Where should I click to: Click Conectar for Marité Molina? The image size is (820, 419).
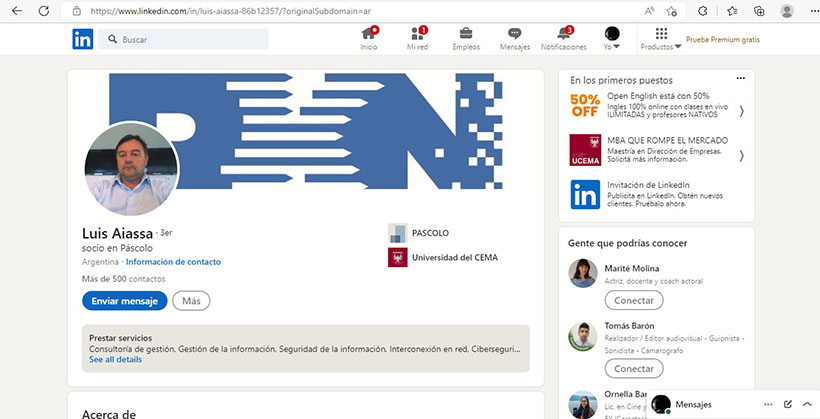click(634, 300)
